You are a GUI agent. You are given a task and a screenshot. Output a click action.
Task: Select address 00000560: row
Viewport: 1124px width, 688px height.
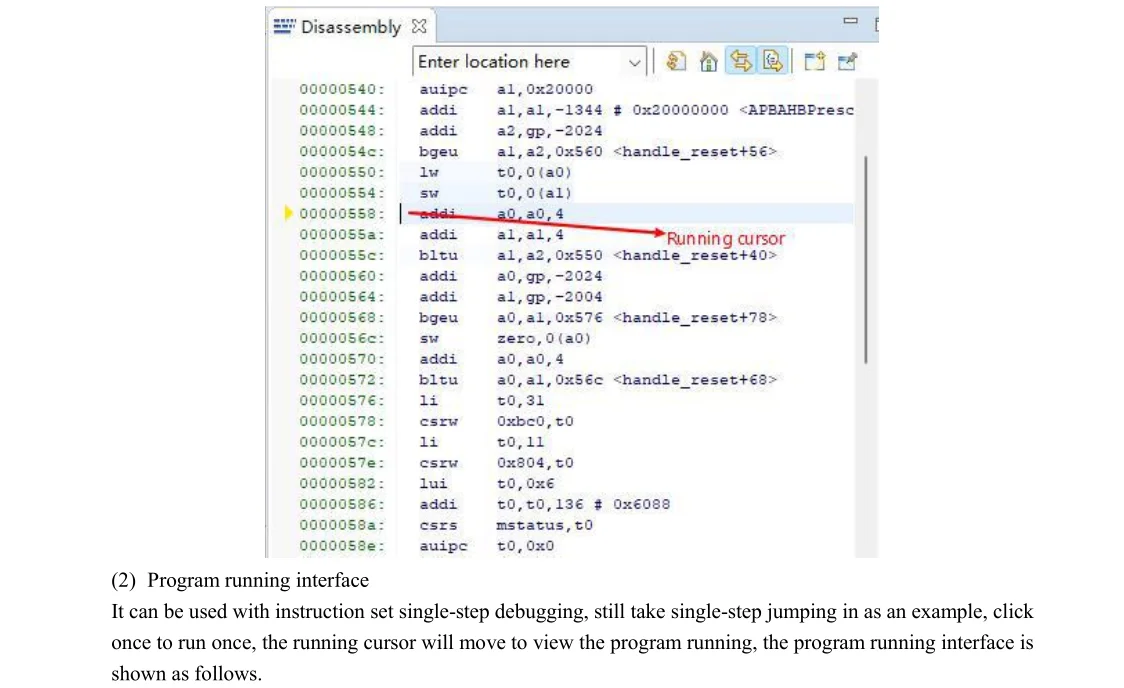click(342, 276)
